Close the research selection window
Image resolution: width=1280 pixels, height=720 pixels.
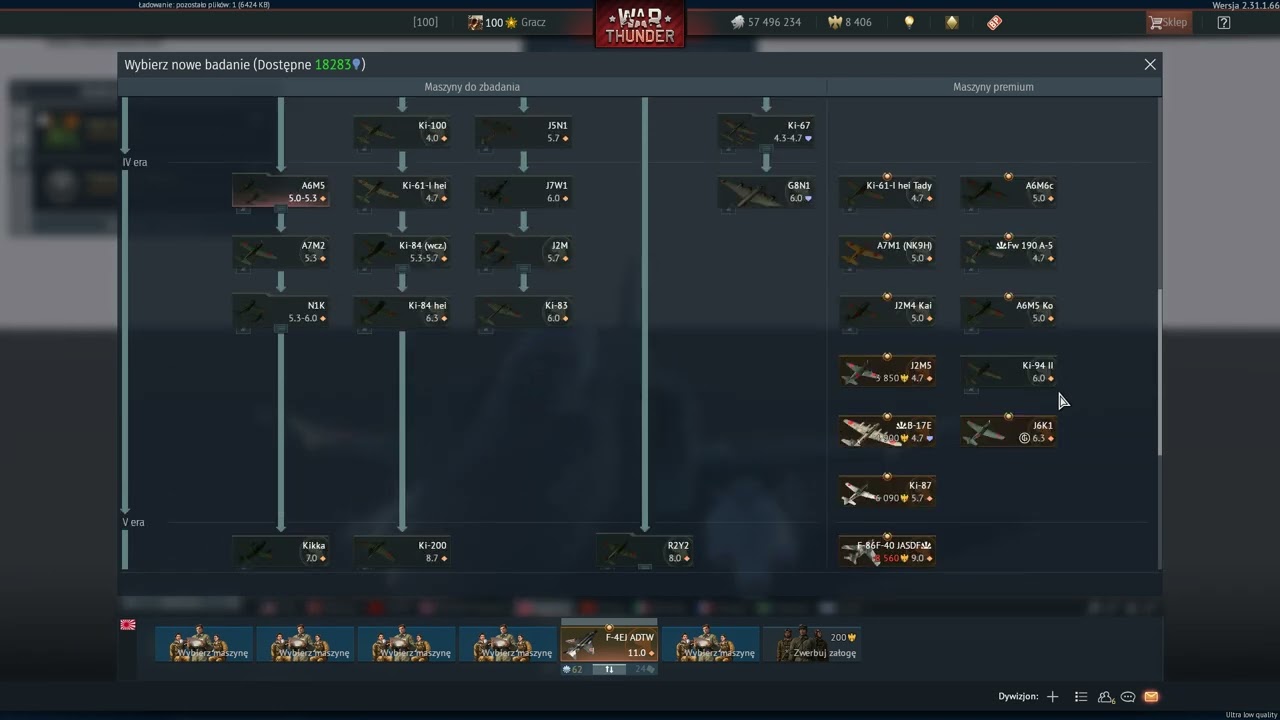coord(1150,64)
